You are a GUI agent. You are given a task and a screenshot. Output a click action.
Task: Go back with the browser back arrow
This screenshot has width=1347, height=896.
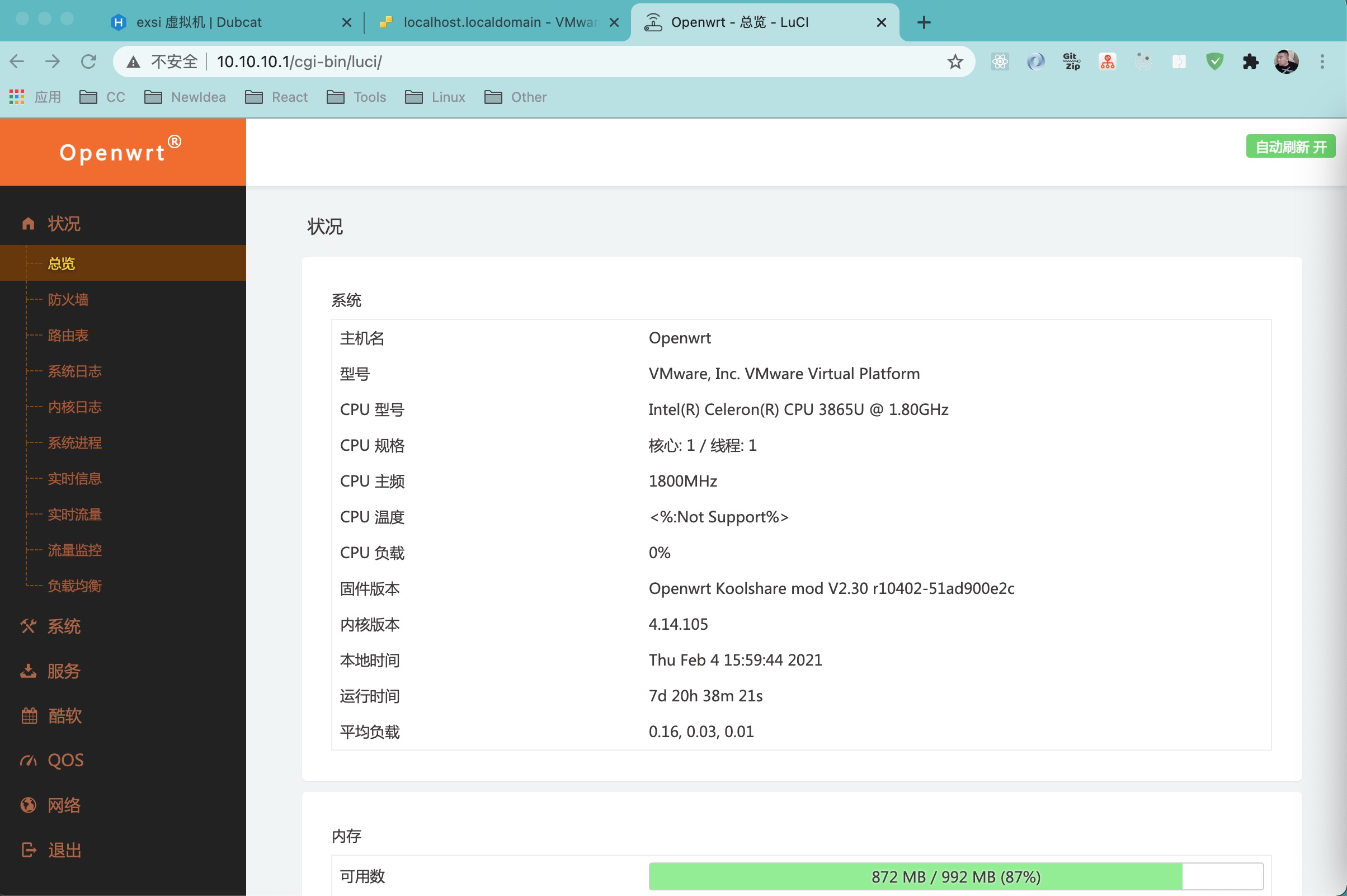[x=17, y=61]
